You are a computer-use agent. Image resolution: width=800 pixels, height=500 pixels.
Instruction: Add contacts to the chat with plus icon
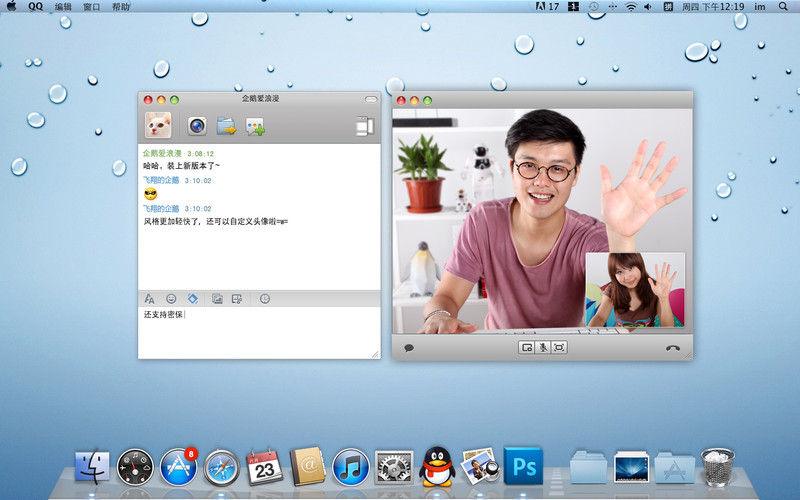[x=255, y=127]
